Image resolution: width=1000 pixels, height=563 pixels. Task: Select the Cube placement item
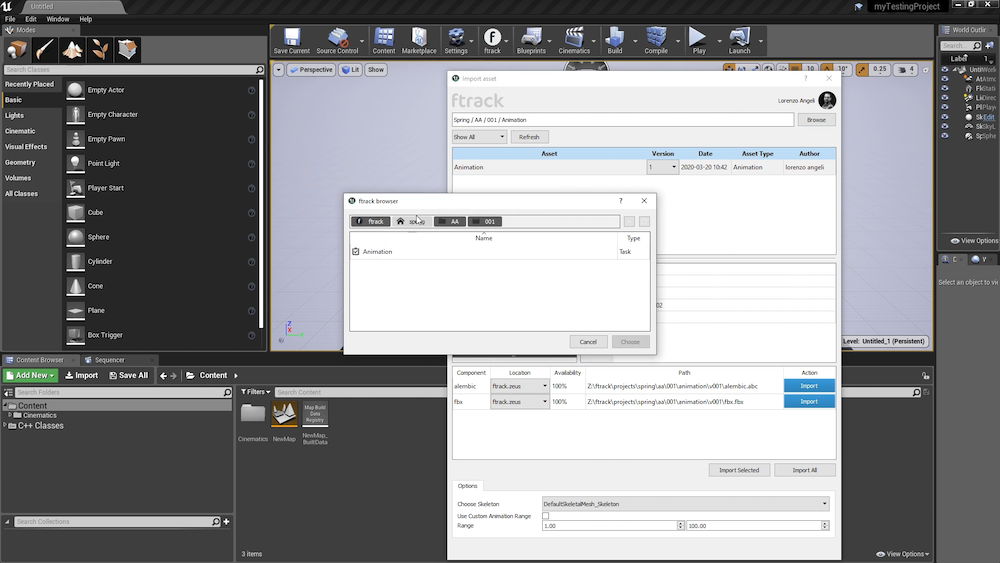point(161,212)
